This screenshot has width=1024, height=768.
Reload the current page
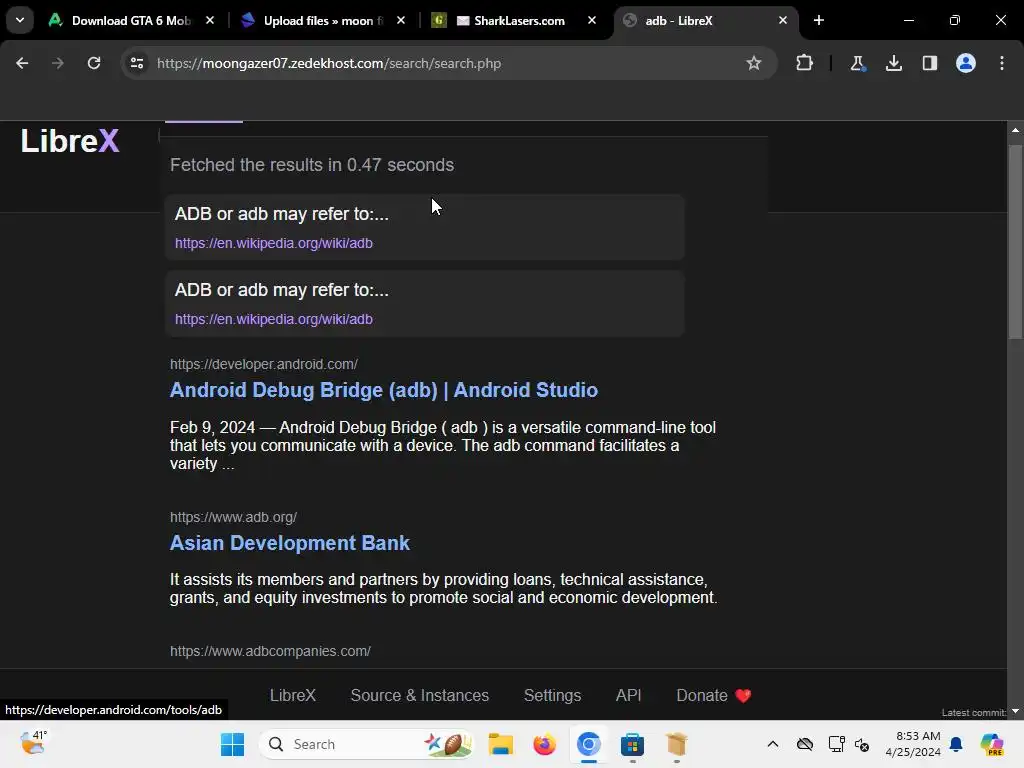point(94,63)
